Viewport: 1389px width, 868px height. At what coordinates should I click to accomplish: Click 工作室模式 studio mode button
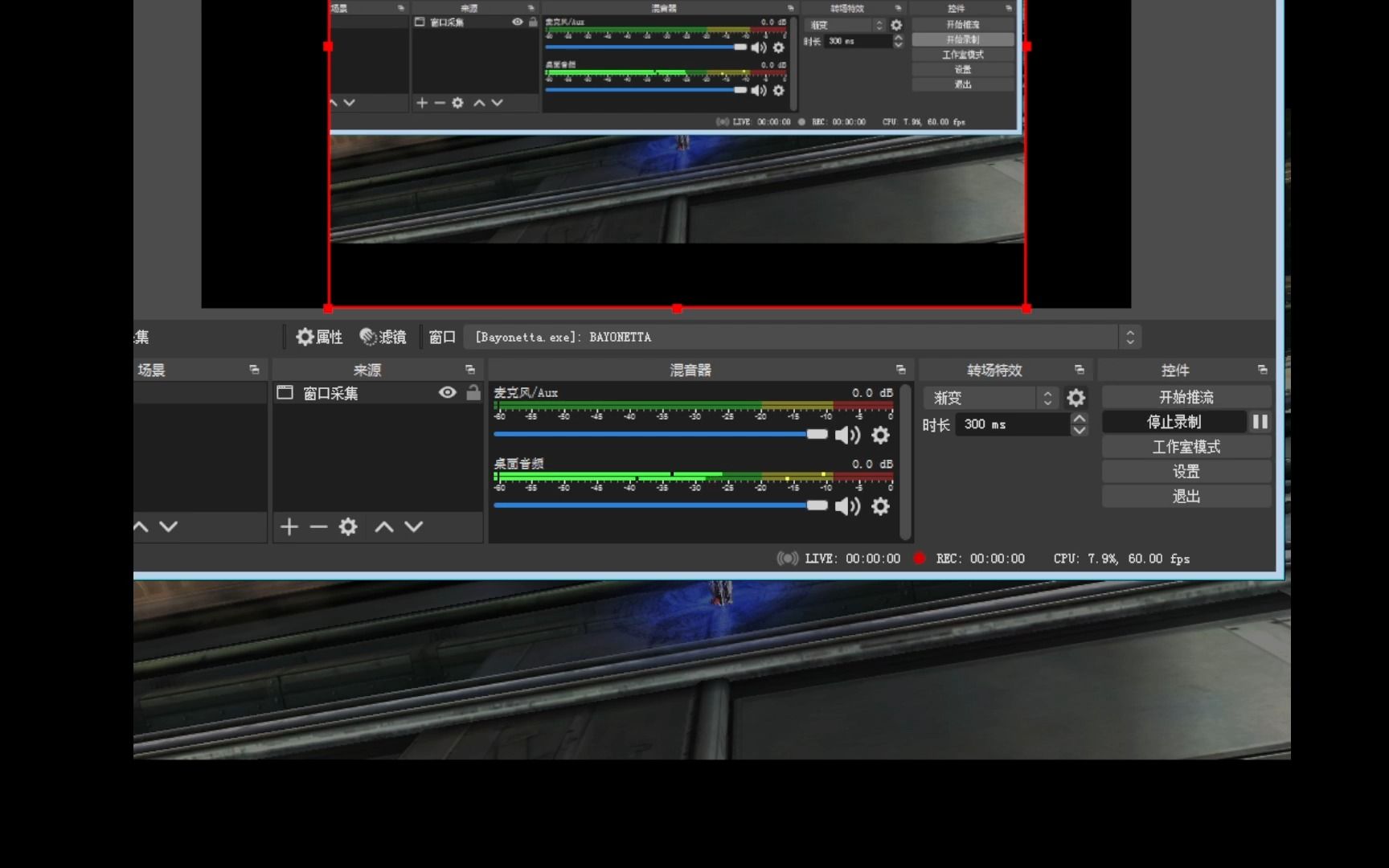pyautogui.click(x=1186, y=447)
